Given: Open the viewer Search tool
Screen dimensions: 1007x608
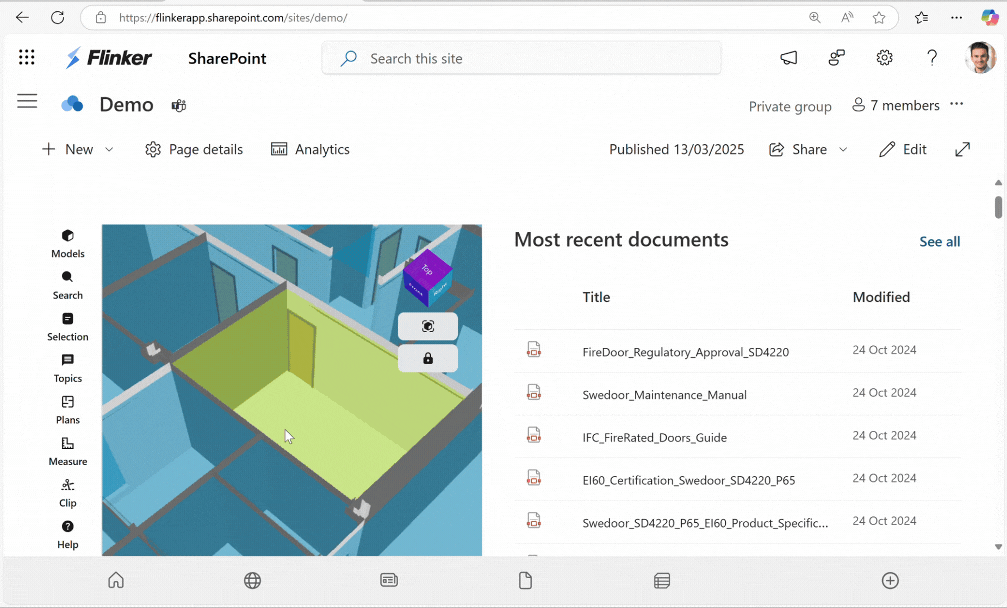Looking at the screenshot, I should pos(67,286).
